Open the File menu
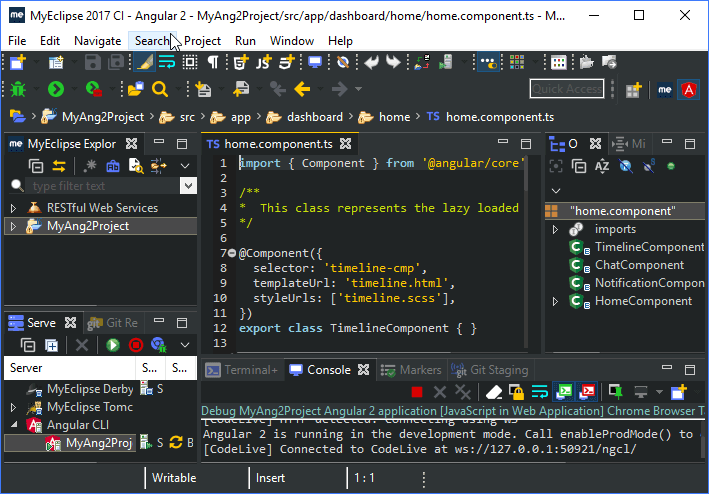Screen dimensions: 709x494 [17, 41]
